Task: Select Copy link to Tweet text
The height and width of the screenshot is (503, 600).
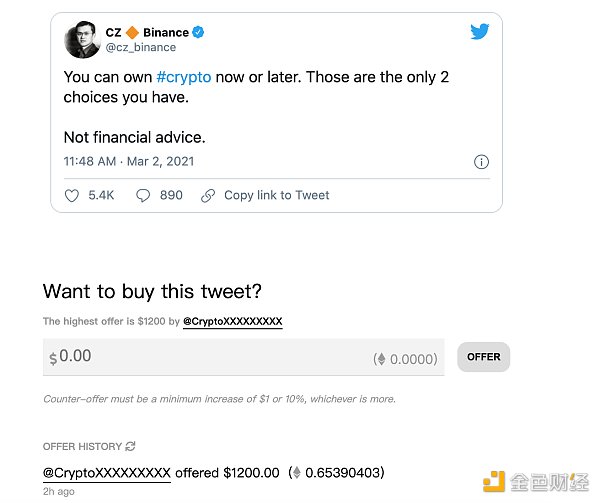Action: pyautogui.click(x=276, y=196)
